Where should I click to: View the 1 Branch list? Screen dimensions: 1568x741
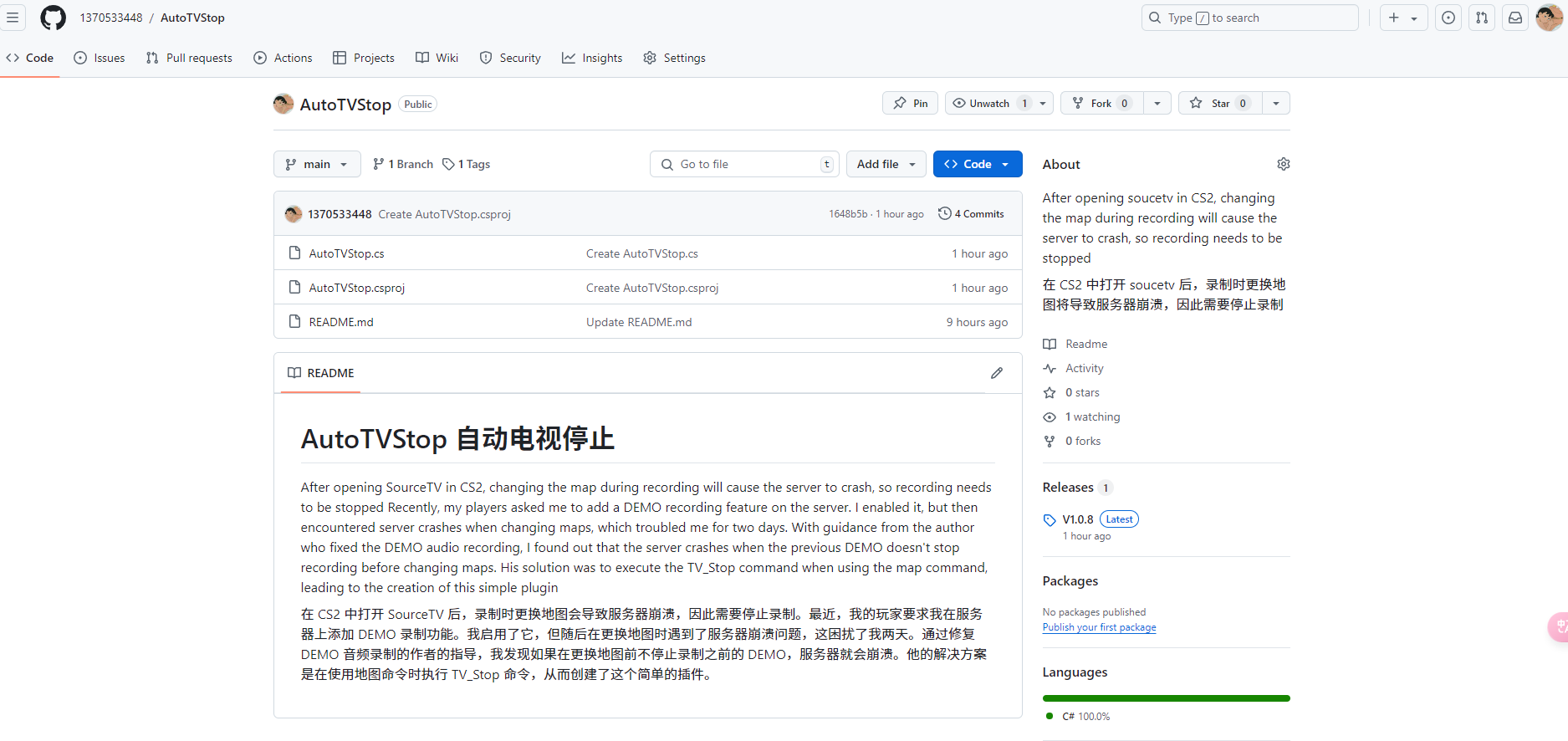pos(403,164)
